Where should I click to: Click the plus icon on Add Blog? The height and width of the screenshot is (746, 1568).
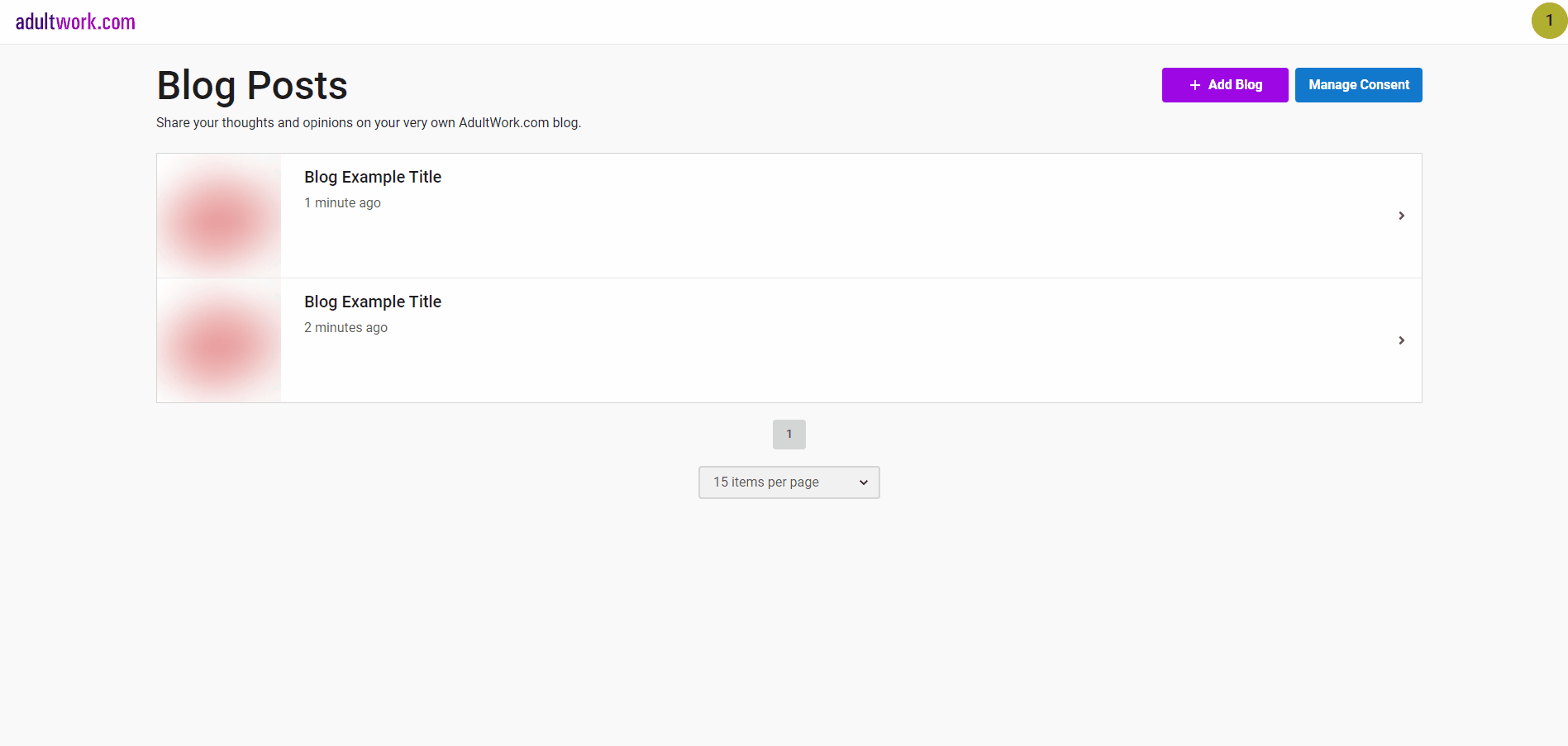(x=1194, y=85)
